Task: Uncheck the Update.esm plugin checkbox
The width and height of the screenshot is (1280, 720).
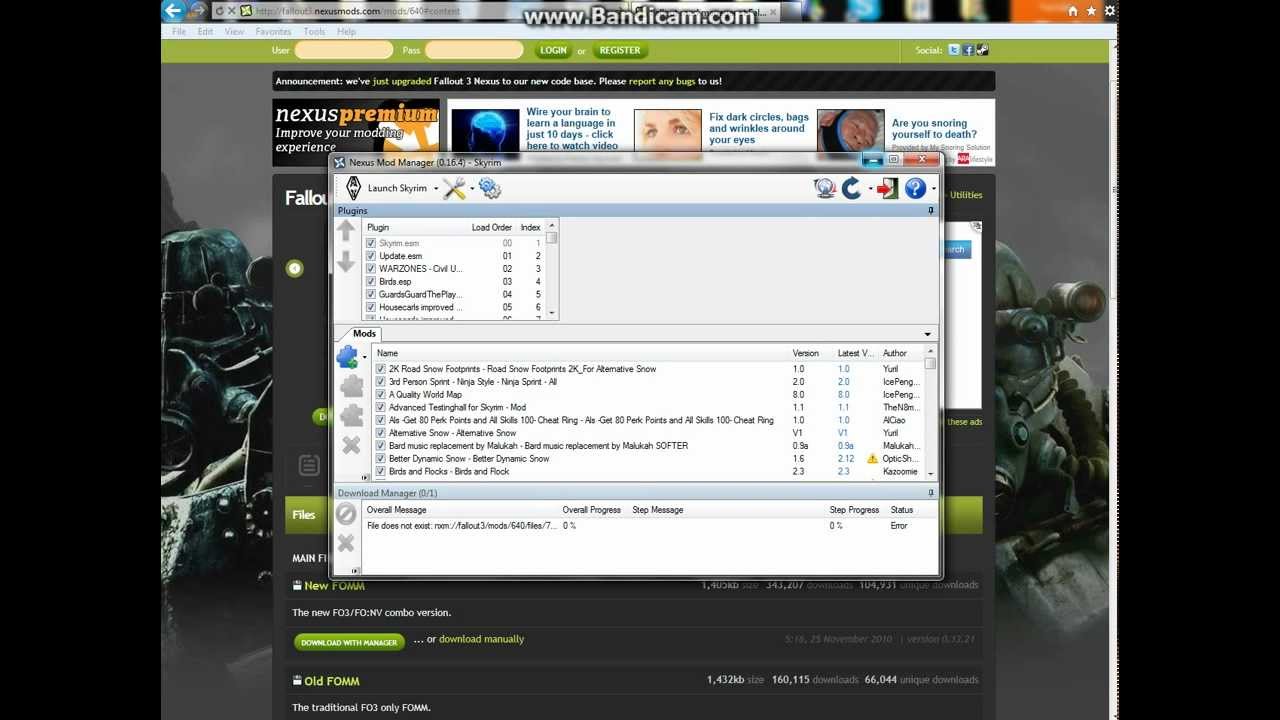Action: 371,256
